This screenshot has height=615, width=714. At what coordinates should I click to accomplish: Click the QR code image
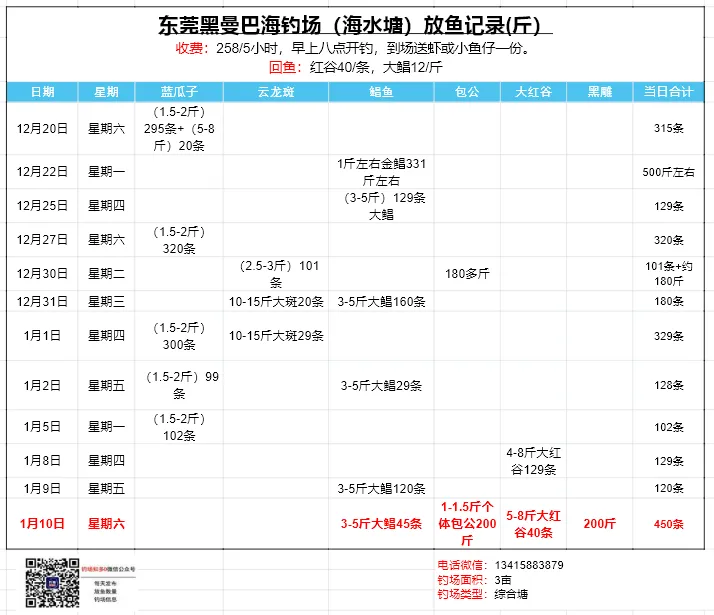point(52,583)
